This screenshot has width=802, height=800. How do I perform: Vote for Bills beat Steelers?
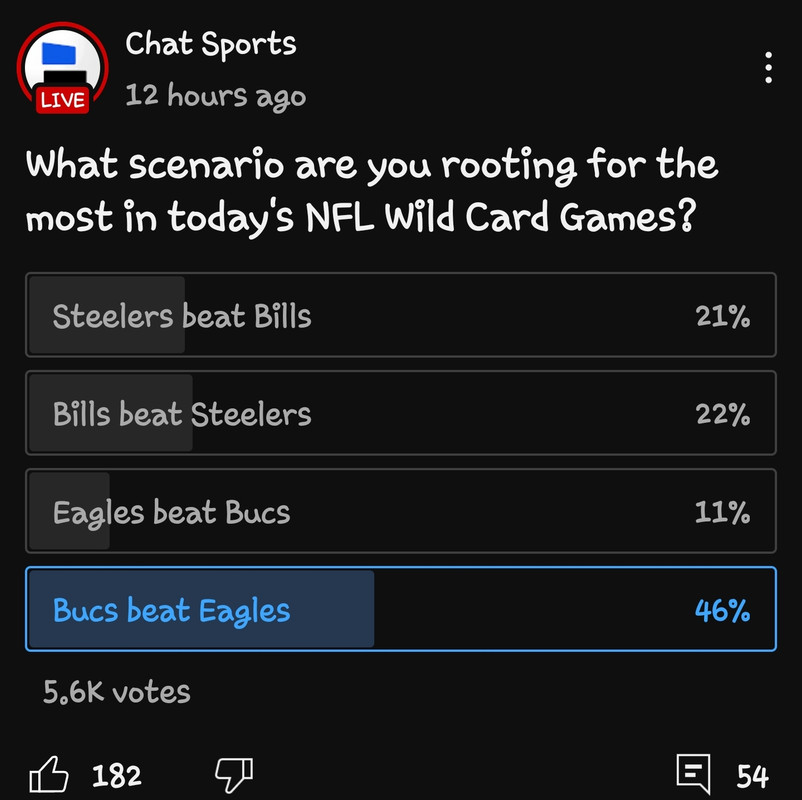coord(400,414)
